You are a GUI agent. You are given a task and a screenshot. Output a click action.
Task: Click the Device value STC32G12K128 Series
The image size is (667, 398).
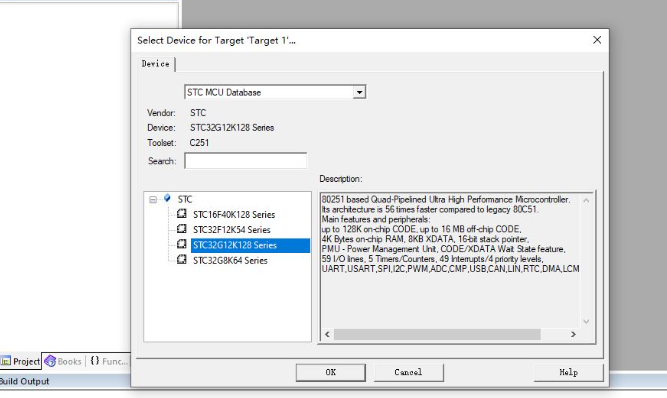(232, 128)
